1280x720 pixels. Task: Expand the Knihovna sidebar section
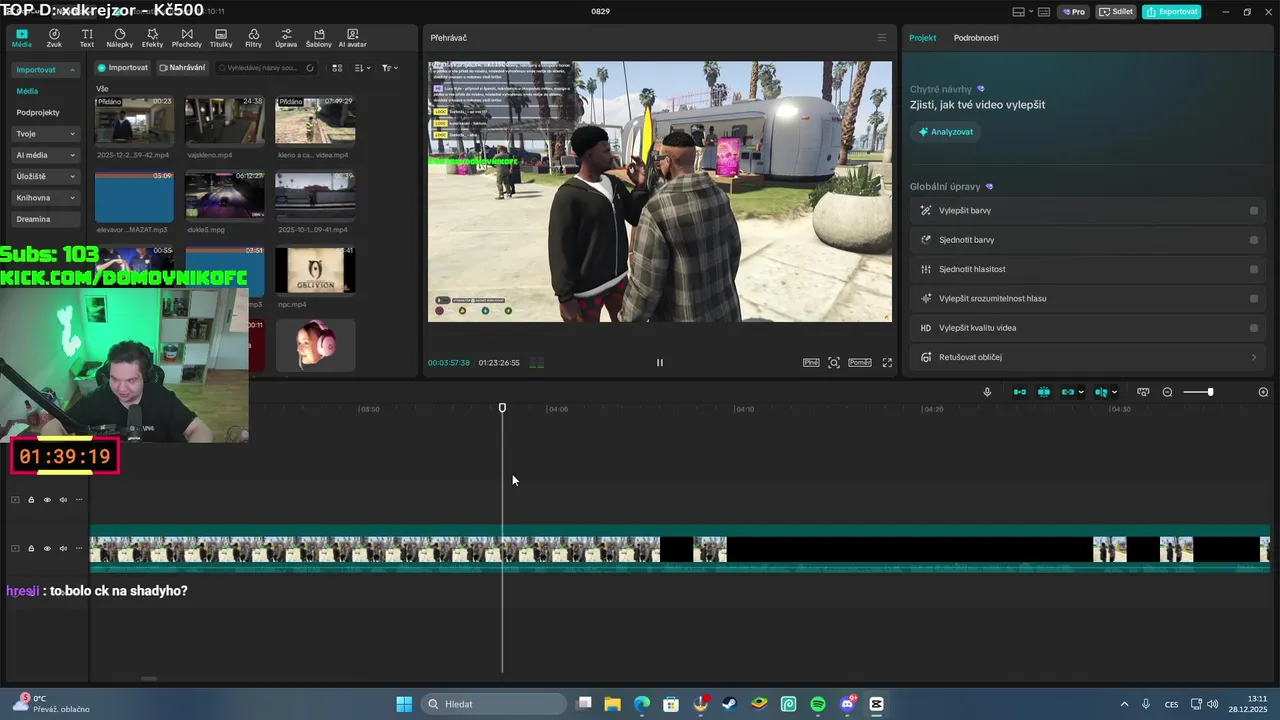click(x=72, y=198)
